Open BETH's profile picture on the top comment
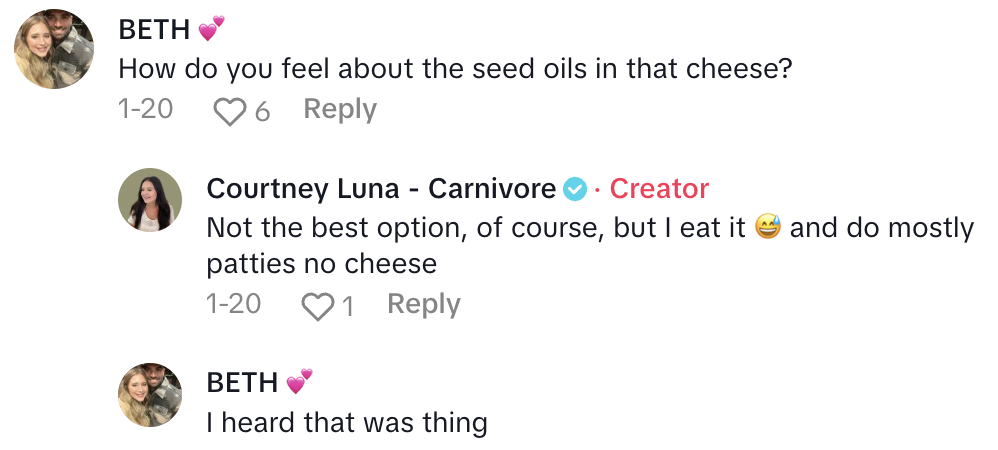Viewport: 998px width, 450px height. point(54,50)
